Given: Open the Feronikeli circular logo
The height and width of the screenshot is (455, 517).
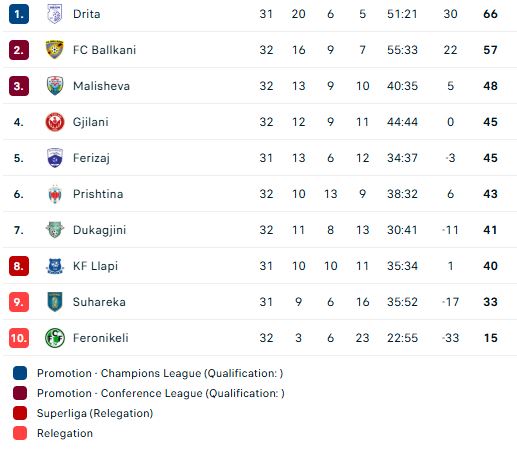Looking at the screenshot, I should (55, 338).
